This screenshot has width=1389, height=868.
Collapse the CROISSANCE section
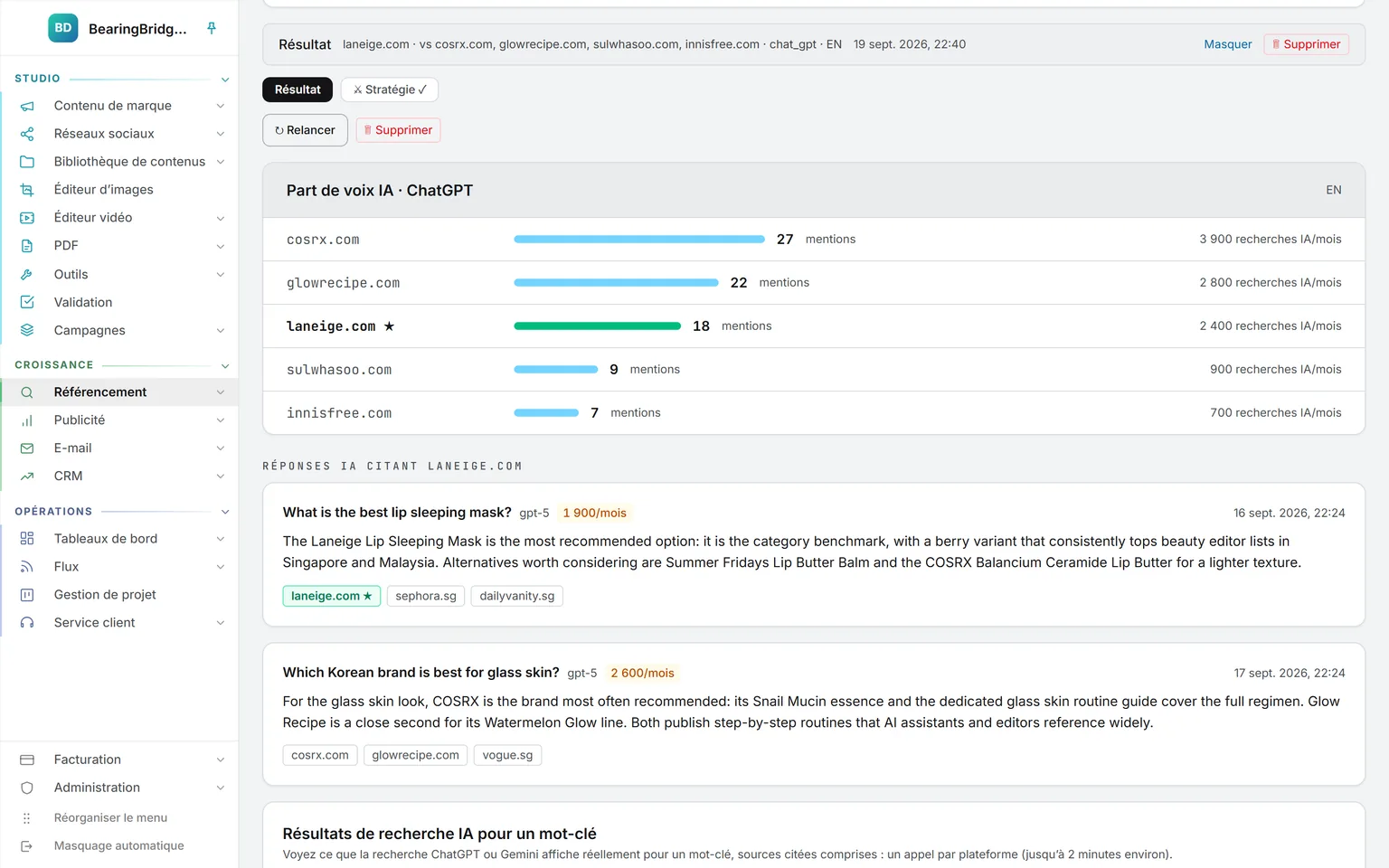point(225,365)
